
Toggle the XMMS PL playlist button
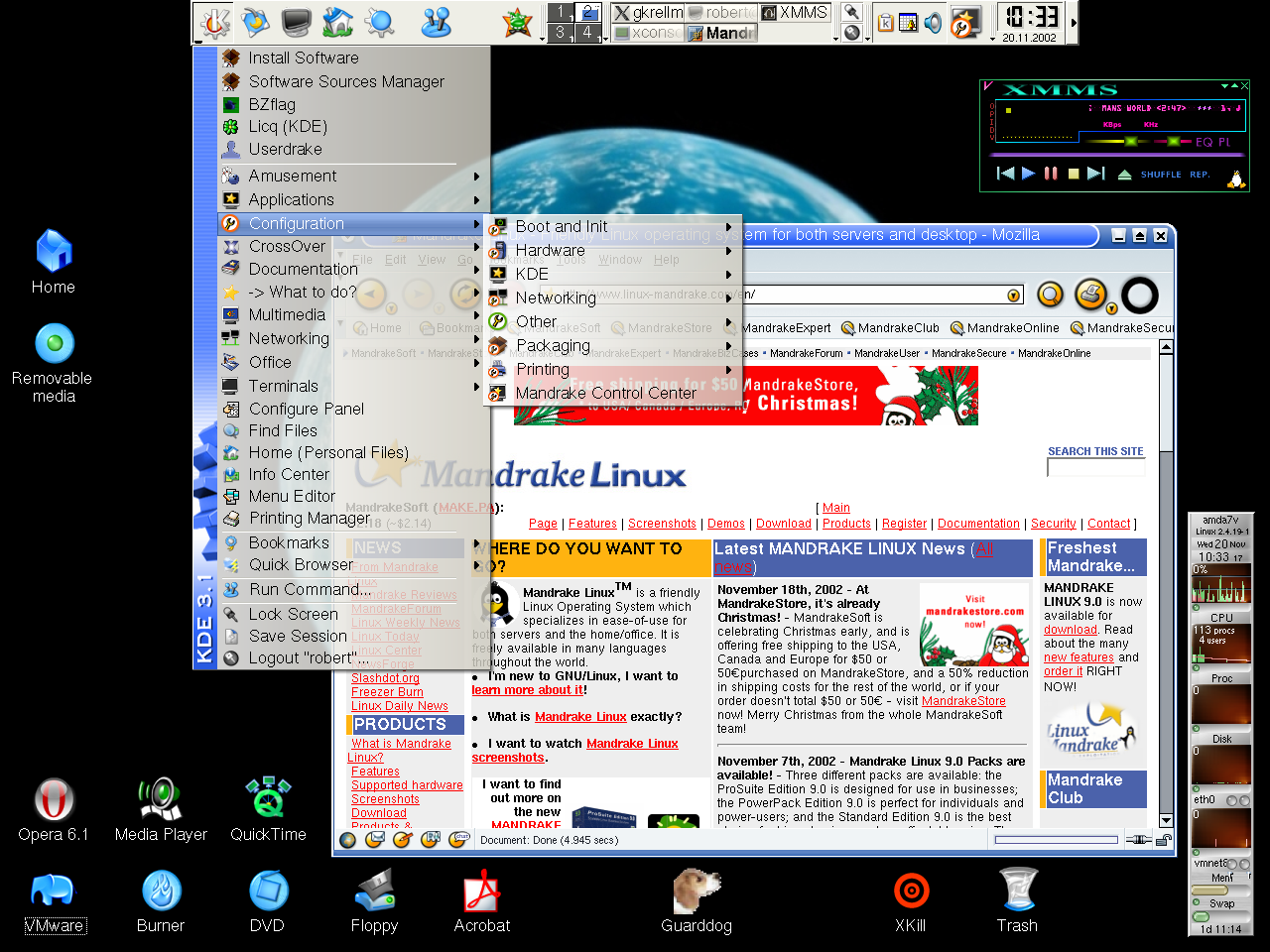pos(1224,142)
